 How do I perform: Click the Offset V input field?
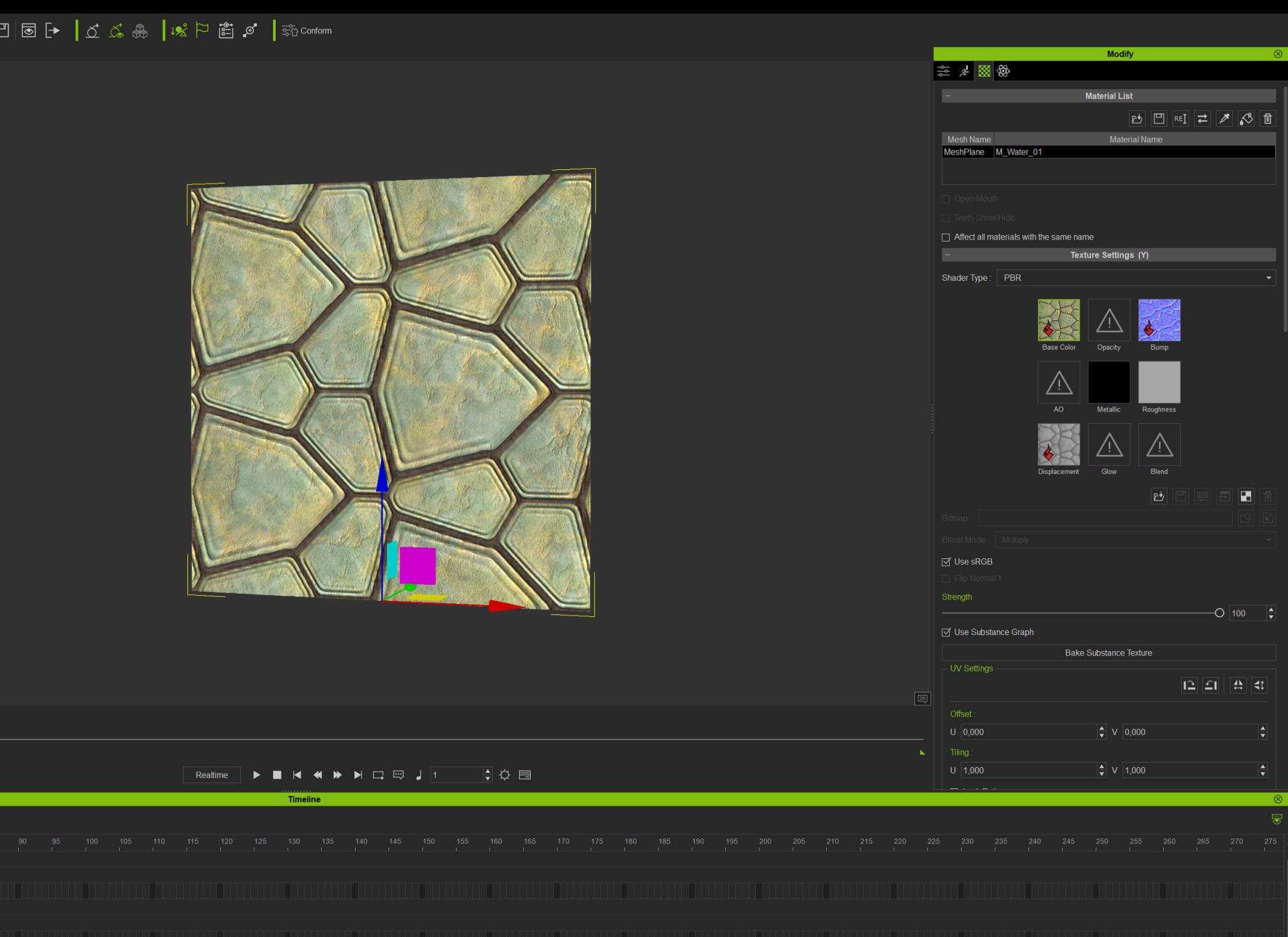(1190, 732)
